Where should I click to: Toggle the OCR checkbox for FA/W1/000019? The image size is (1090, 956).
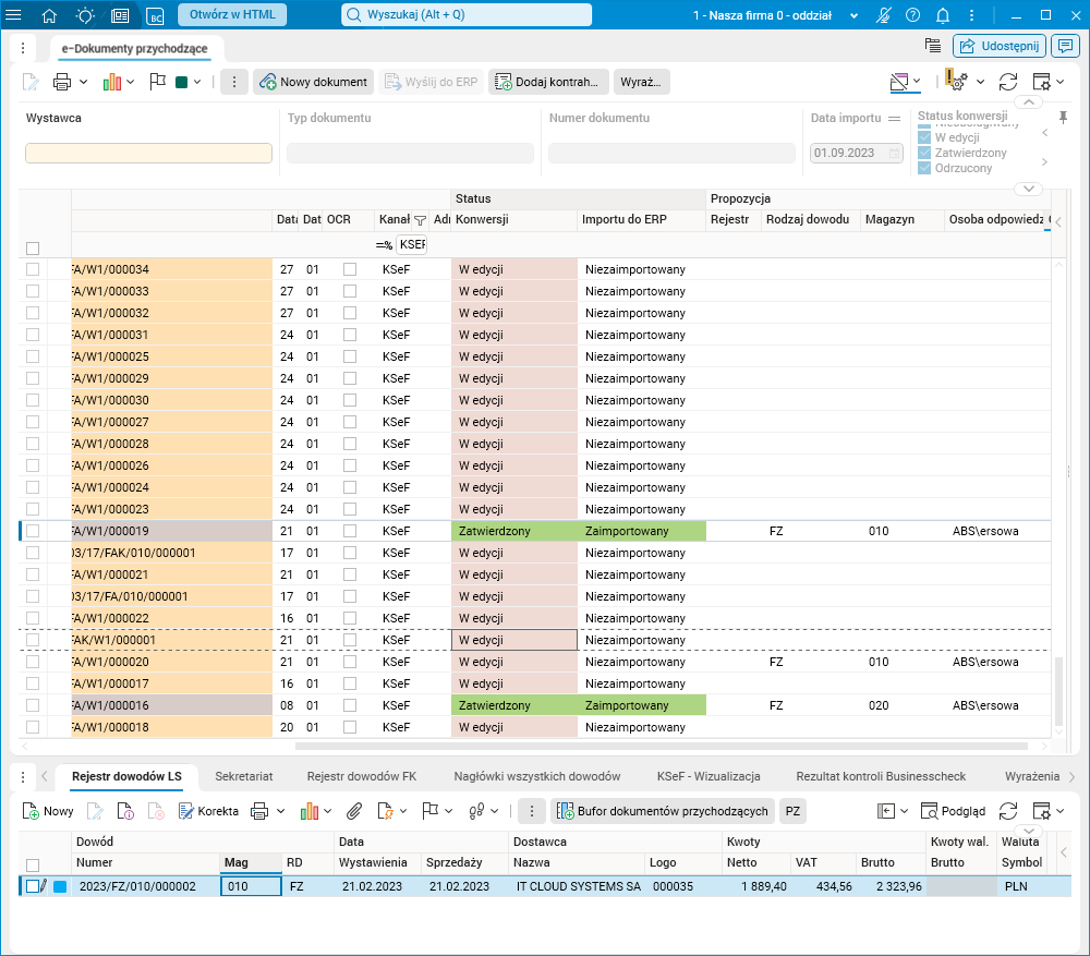point(350,531)
